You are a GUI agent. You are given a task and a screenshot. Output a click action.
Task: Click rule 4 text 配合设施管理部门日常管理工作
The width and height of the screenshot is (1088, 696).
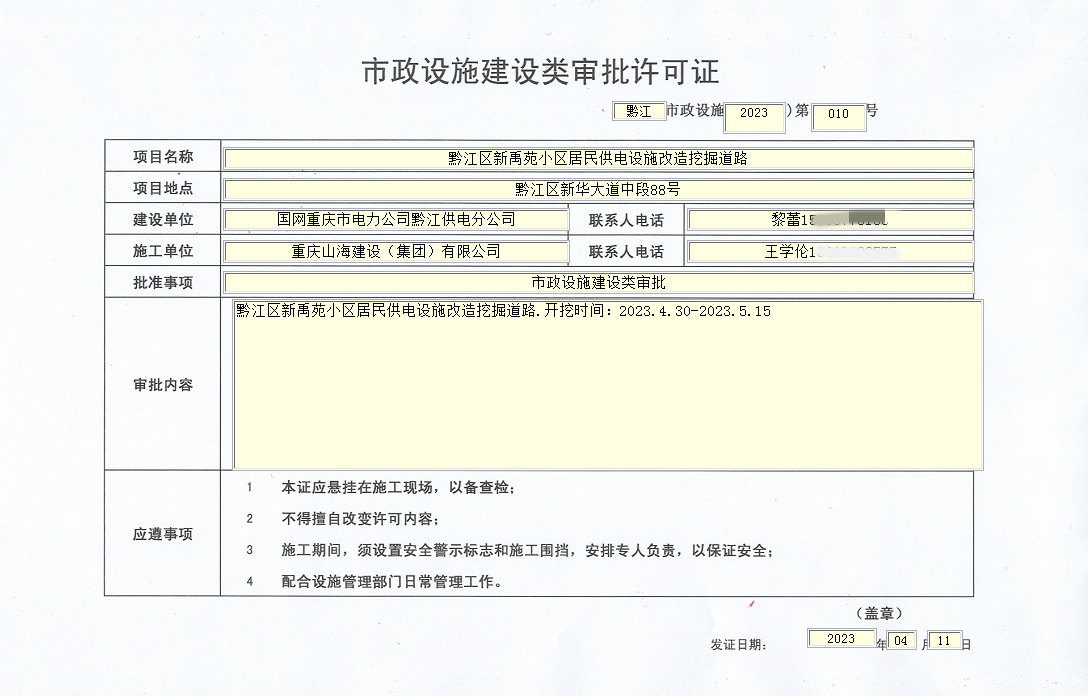[391, 582]
